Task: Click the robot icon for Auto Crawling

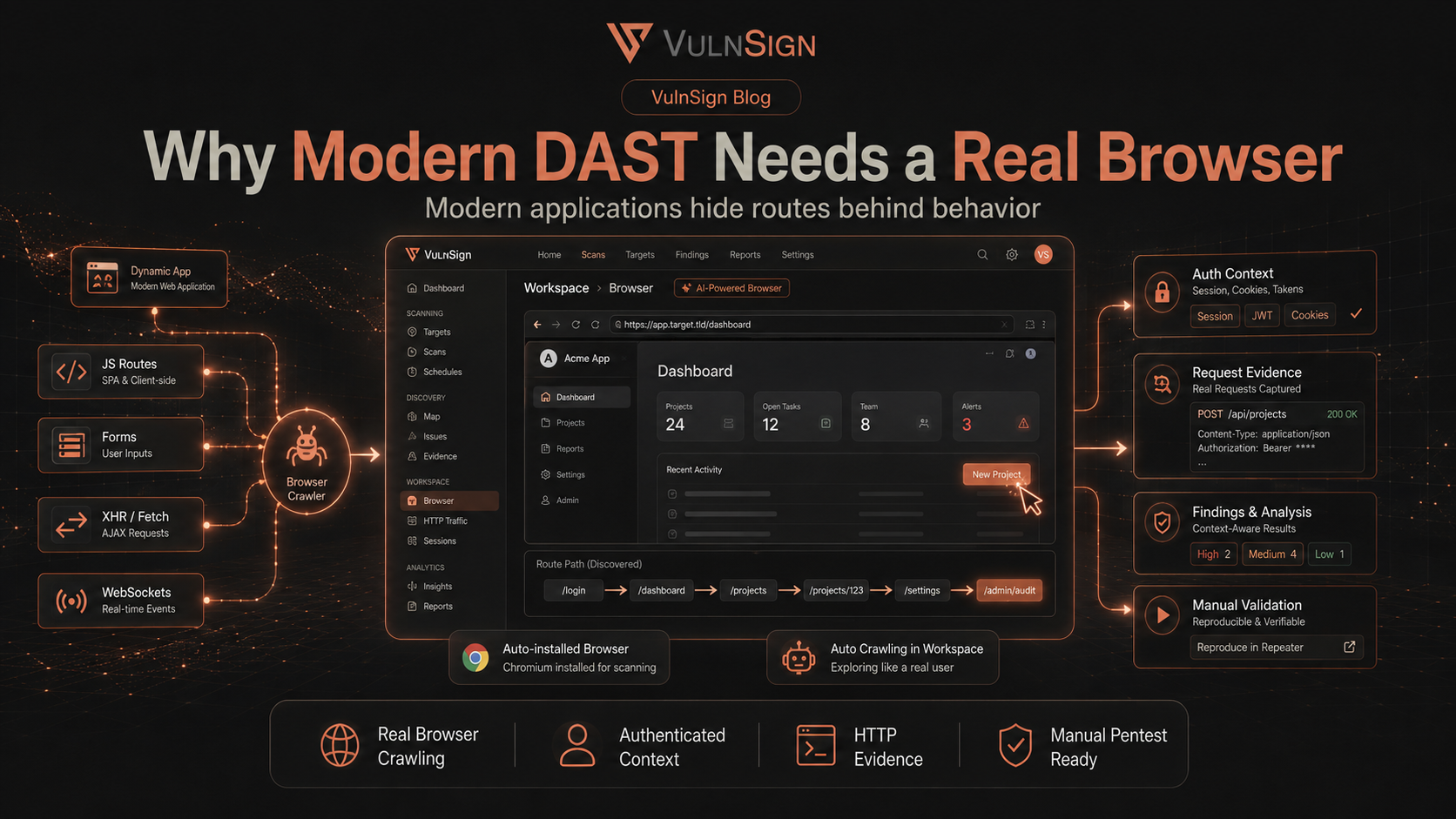Action: 798,658
